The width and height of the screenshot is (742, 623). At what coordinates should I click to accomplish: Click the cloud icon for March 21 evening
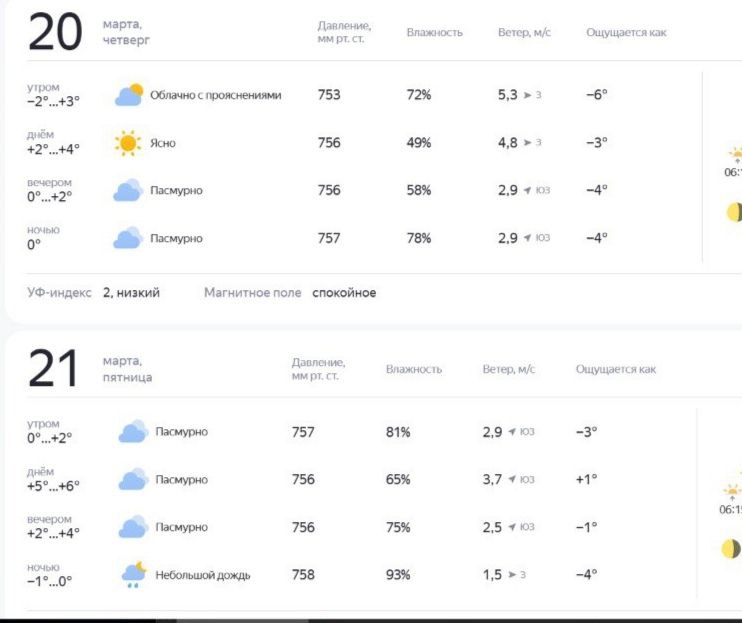(x=133, y=527)
